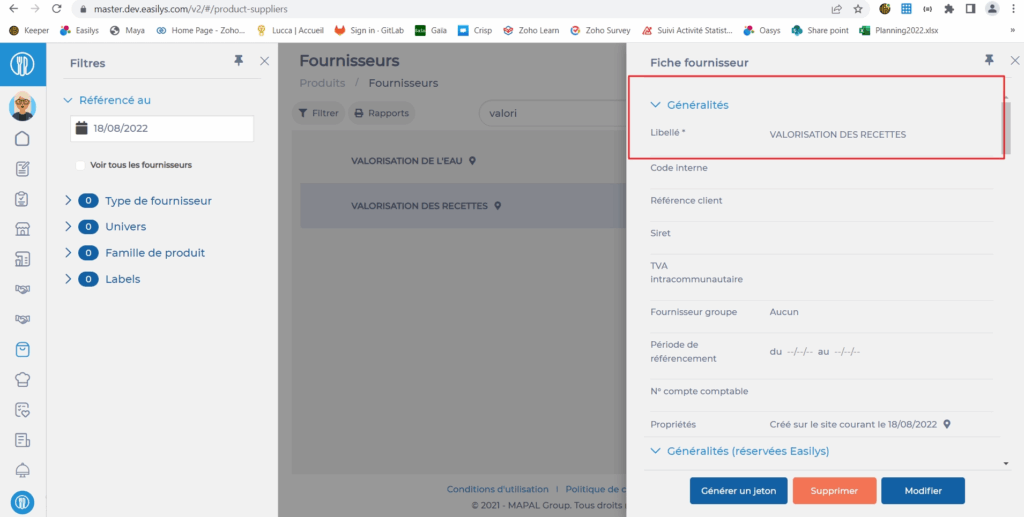Click the bell icon in sidebar
The image size is (1024, 517).
(x=22, y=470)
